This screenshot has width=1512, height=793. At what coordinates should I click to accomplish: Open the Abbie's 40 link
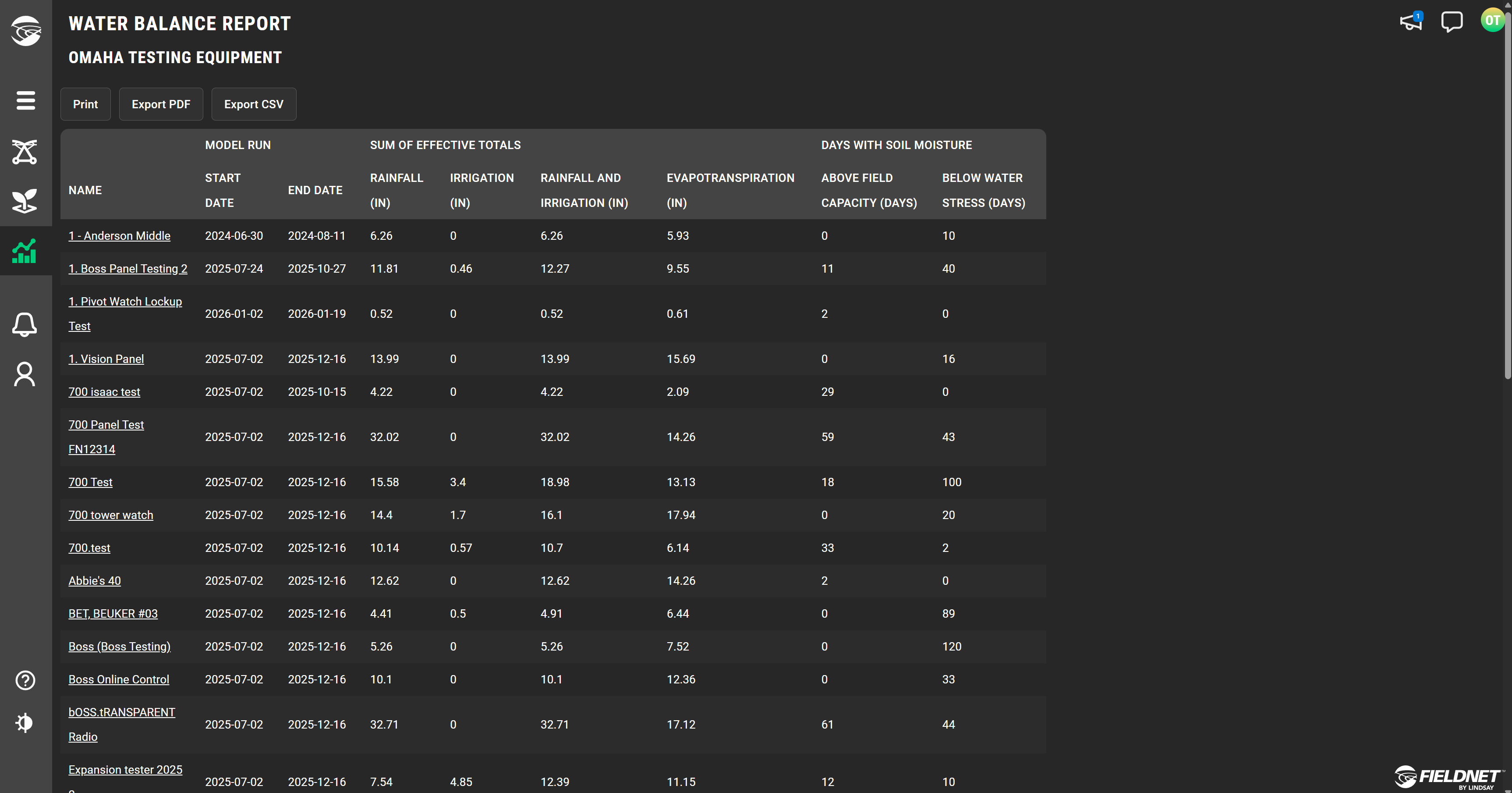[x=95, y=580]
